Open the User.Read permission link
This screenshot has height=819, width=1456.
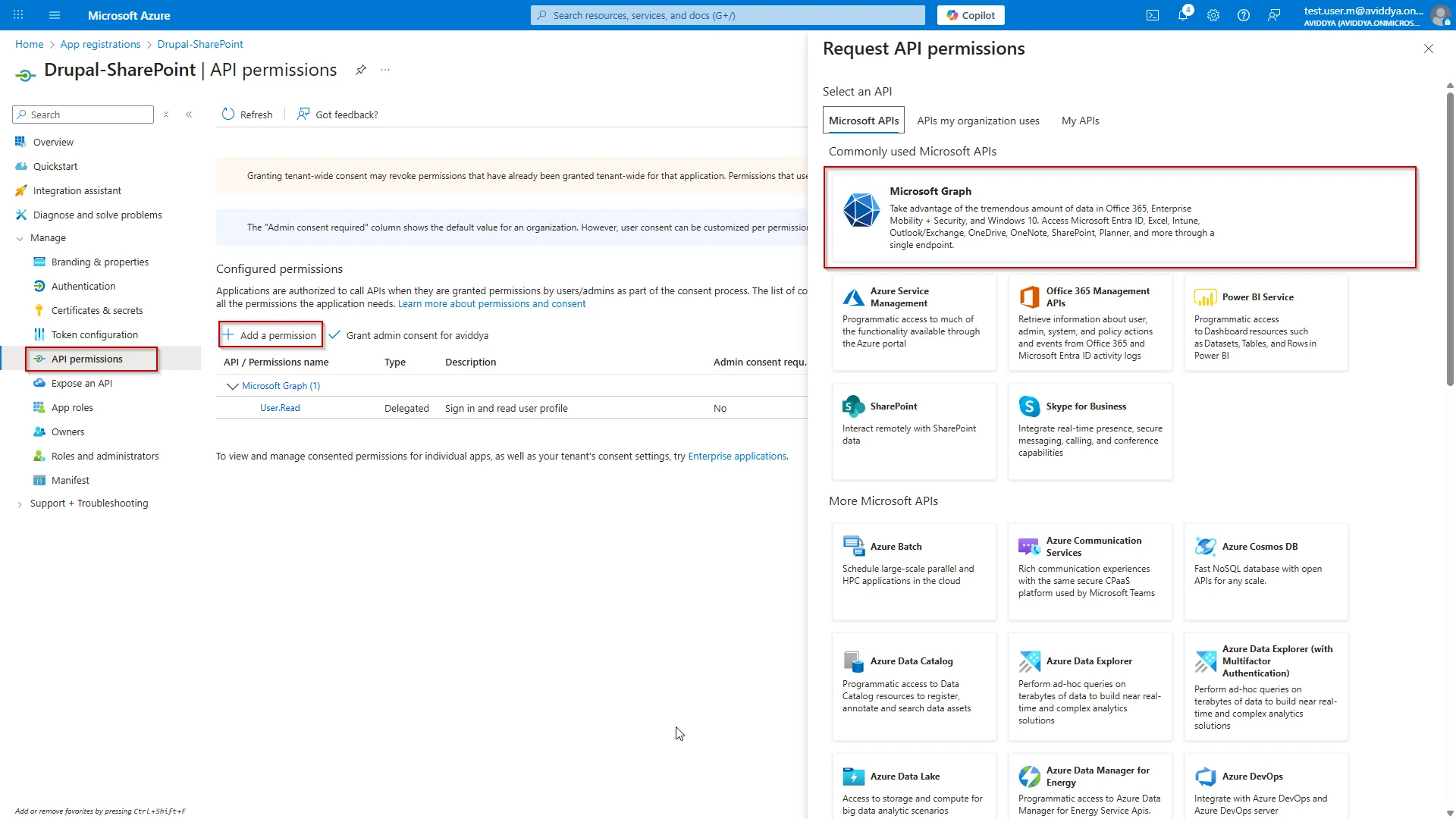280,408
